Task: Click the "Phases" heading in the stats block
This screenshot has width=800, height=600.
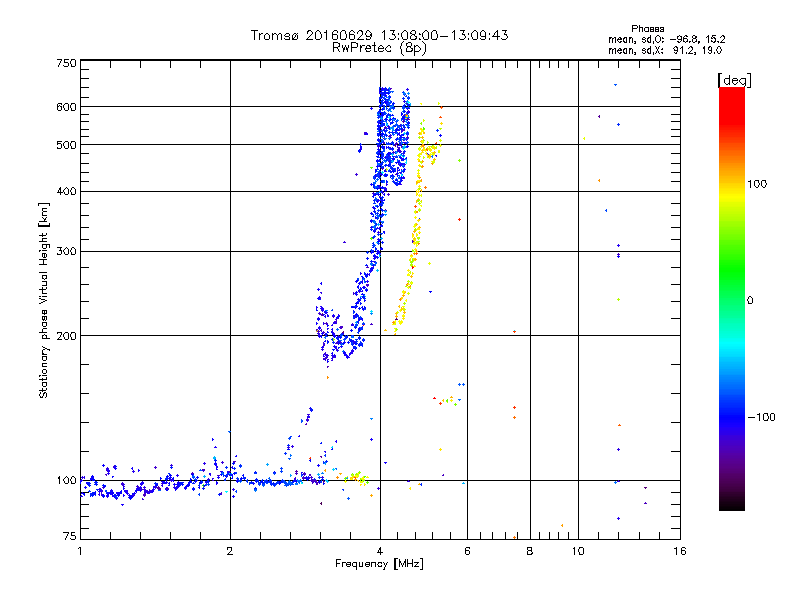Action: pos(647,29)
